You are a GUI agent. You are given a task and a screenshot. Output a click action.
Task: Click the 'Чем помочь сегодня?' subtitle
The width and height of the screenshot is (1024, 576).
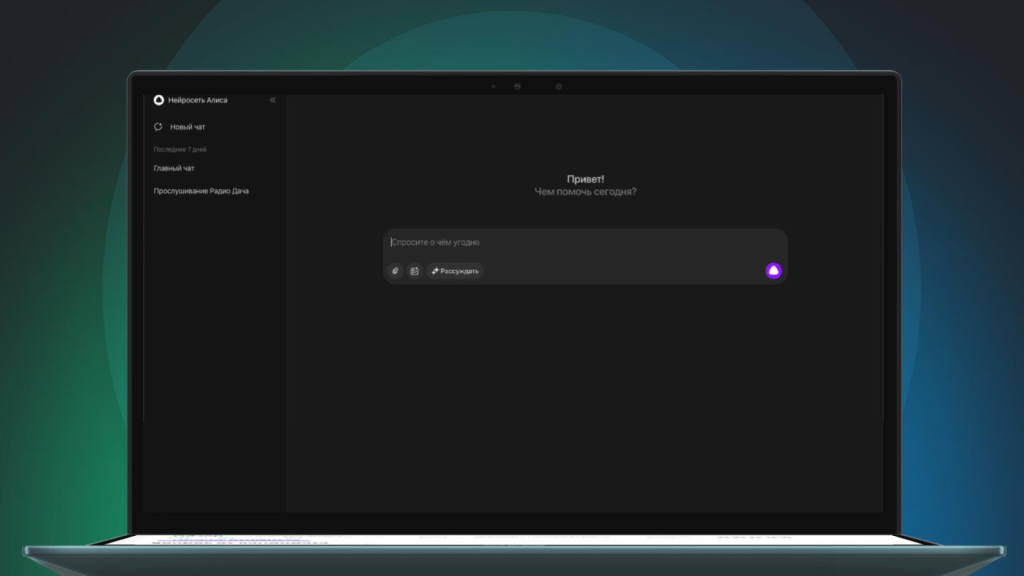[x=585, y=192]
